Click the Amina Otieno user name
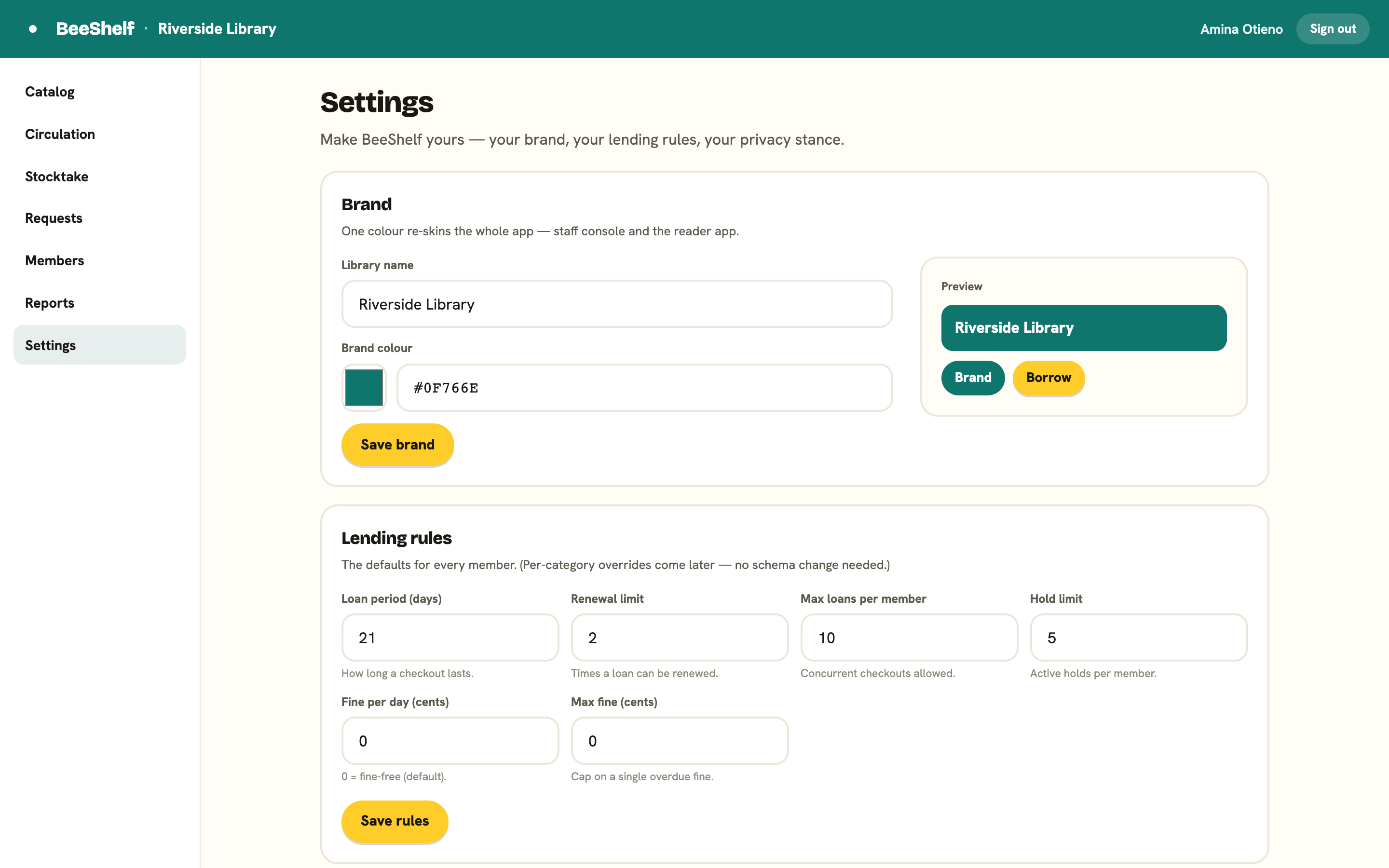 [1241, 29]
